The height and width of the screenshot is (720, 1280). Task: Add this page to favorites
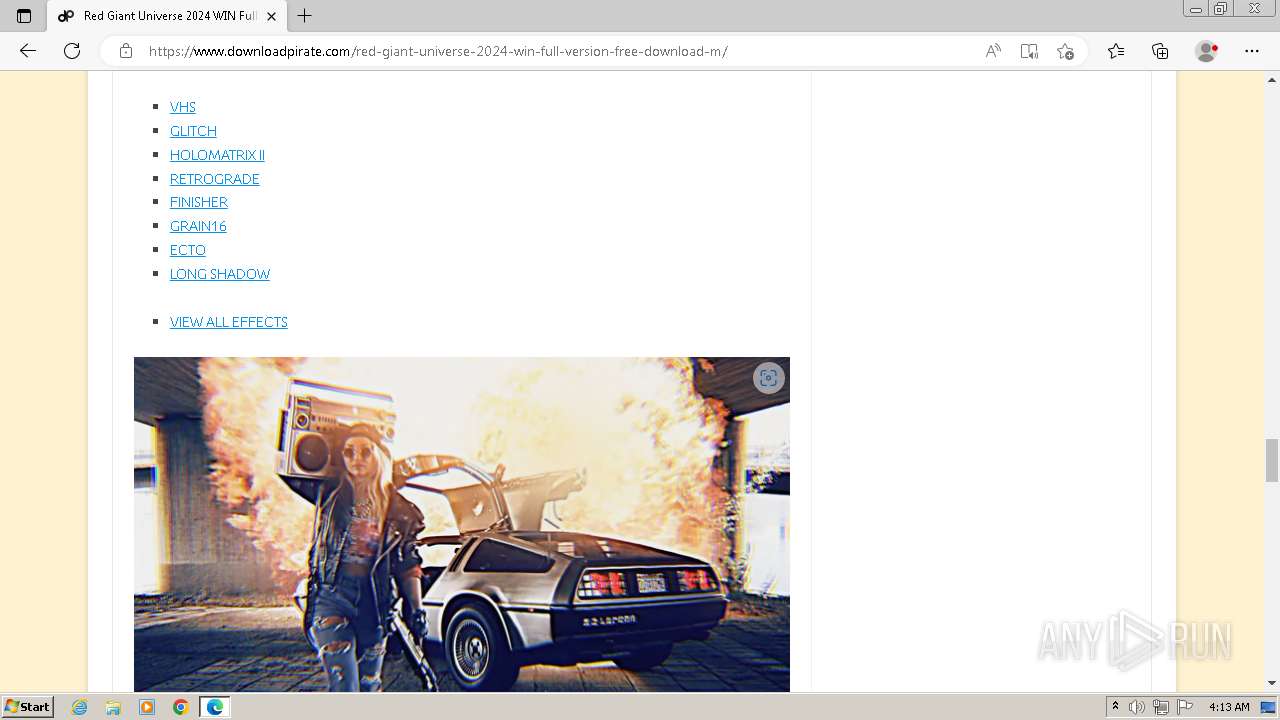point(1065,51)
